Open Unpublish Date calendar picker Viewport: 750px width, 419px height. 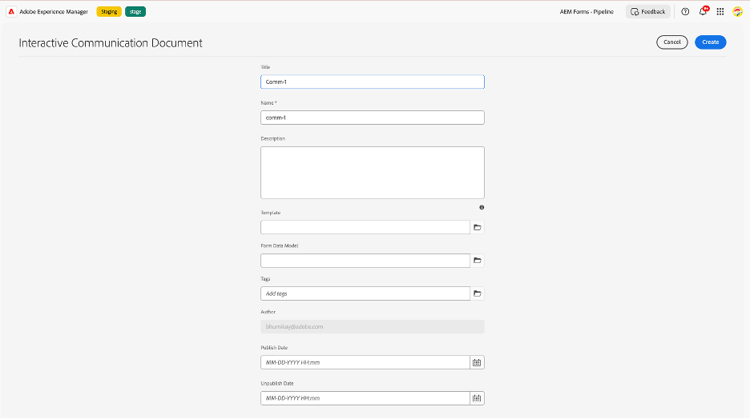pyautogui.click(x=477, y=398)
